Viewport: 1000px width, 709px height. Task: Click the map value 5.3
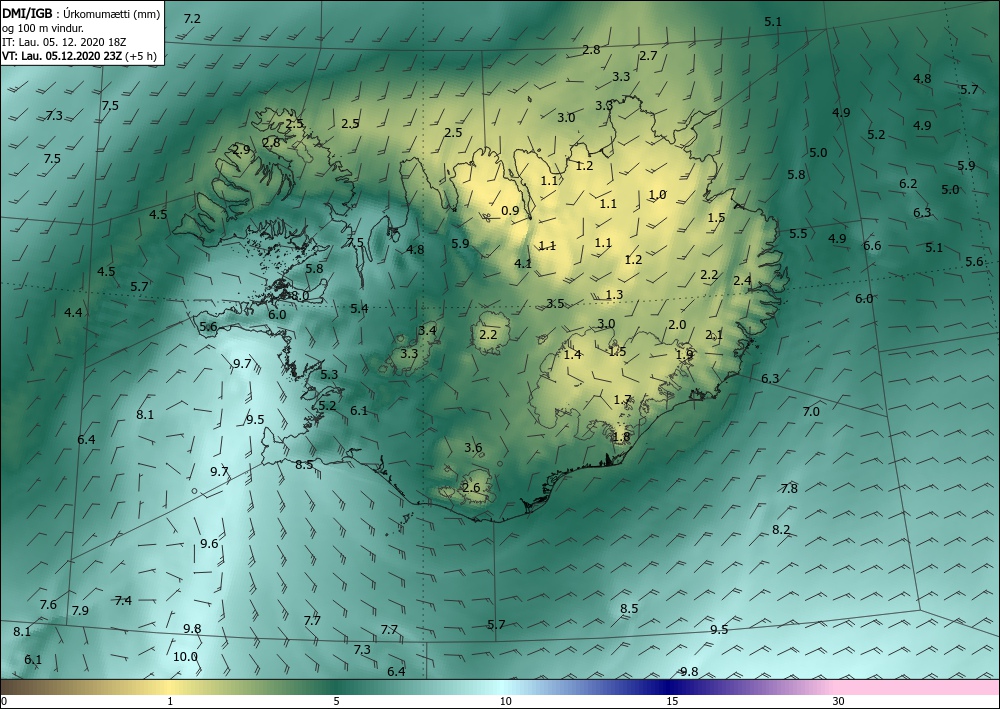329,374
